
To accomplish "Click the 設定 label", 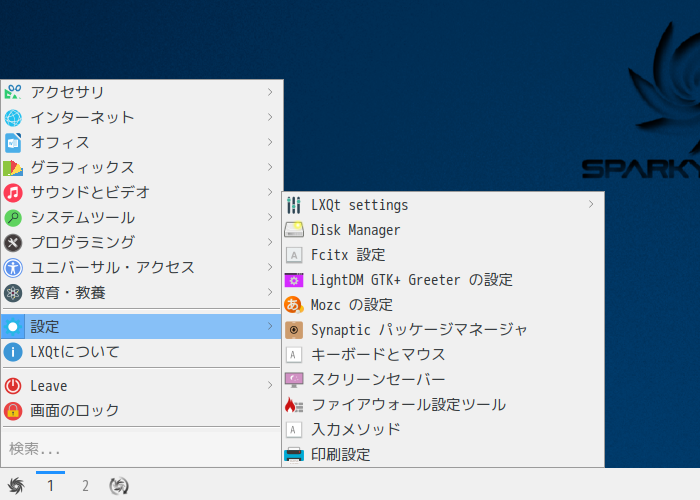I will click(x=45, y=326).
